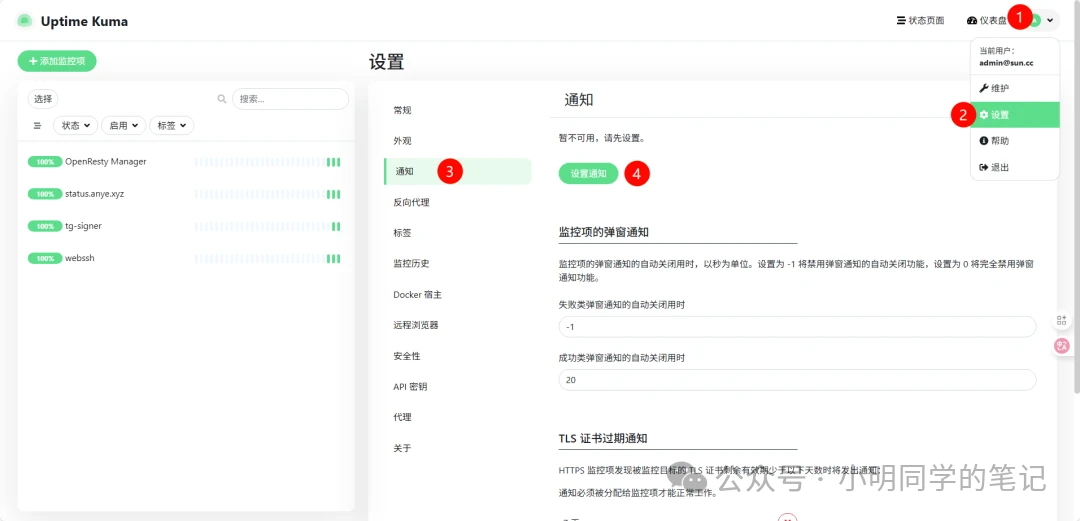The height and width of the screenshot is (521, 1080).
Task: Click the heartbeat bar of webssh
Action: (x=267, y=258)
